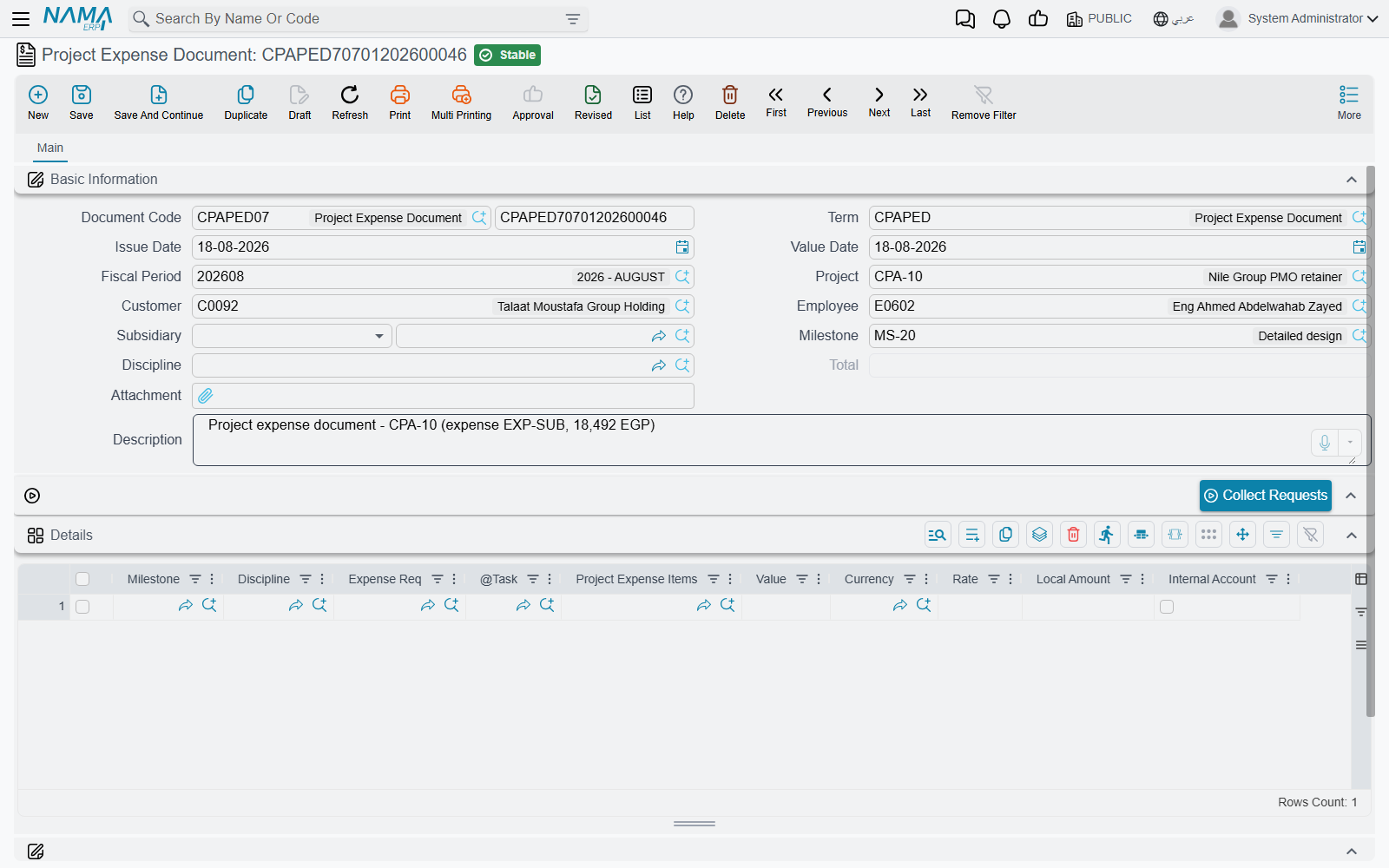The height and width of the screenshot is (868, 1389).
Task: Delete selected detail rows trash icon
Action: pos(1074,535)
